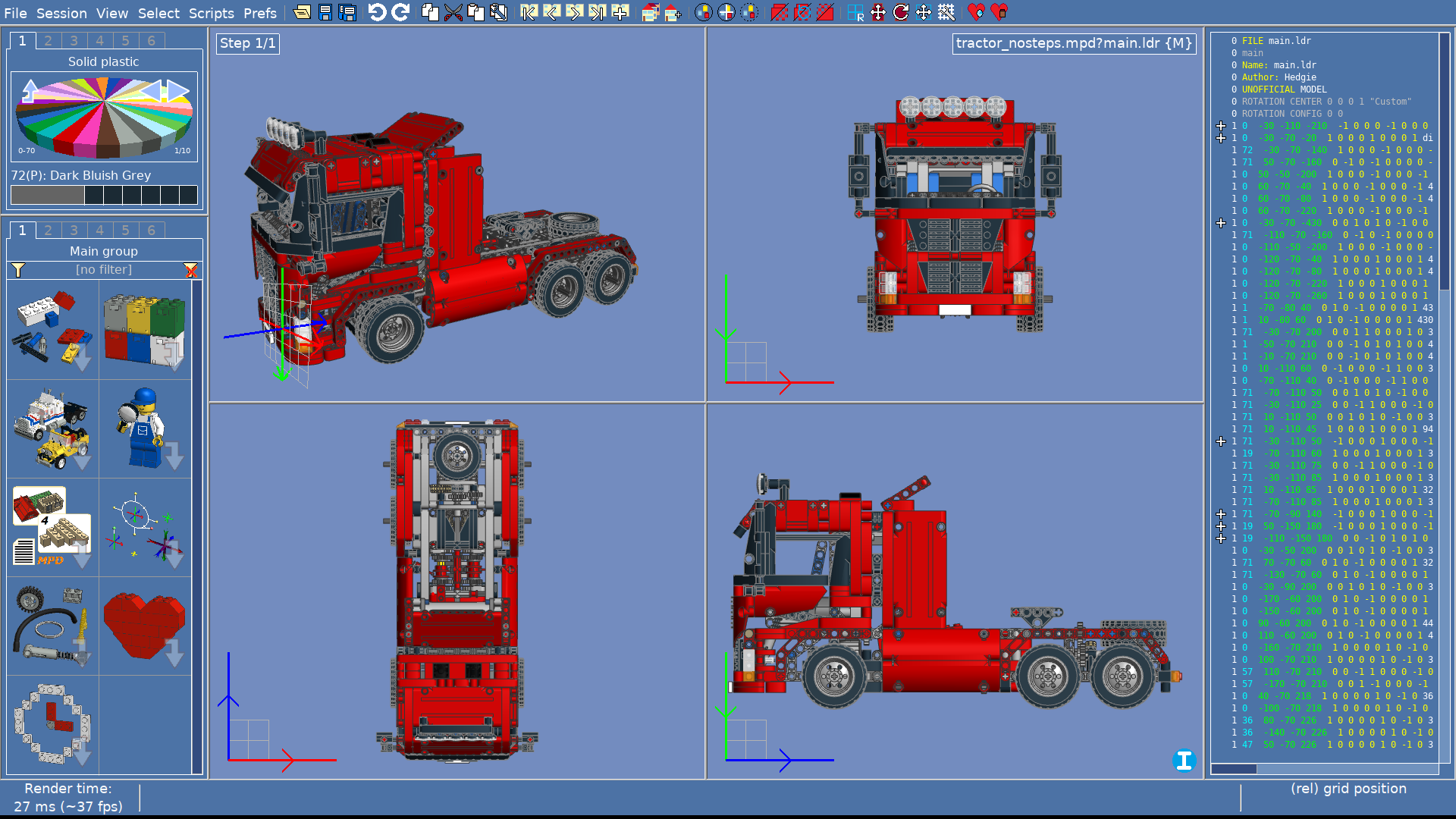Click the save file floppy icon

click(x=325, y=12)
